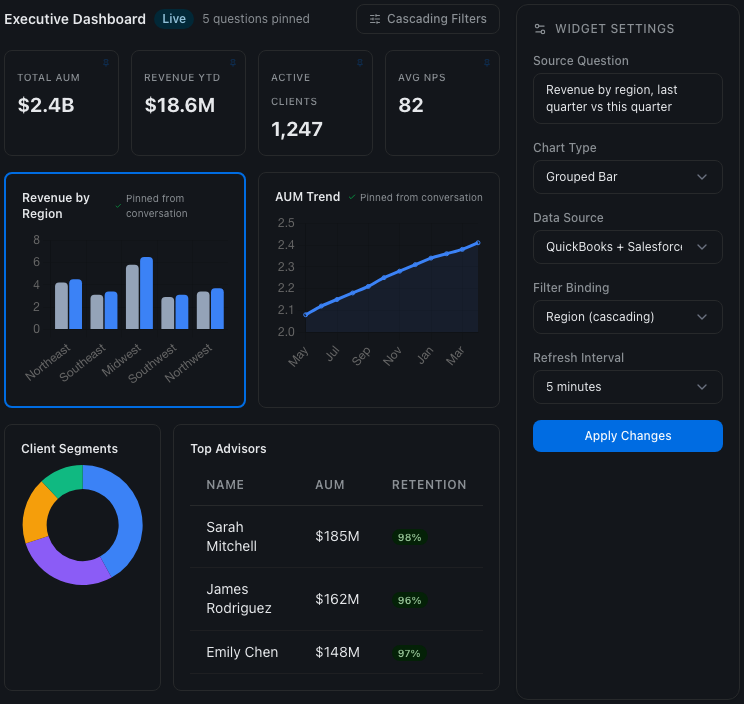This screenshot has height=704, width=744.
Task: Click the pin icon on Active Clients card
Action: pyautogui.click(x=360, y=63)
